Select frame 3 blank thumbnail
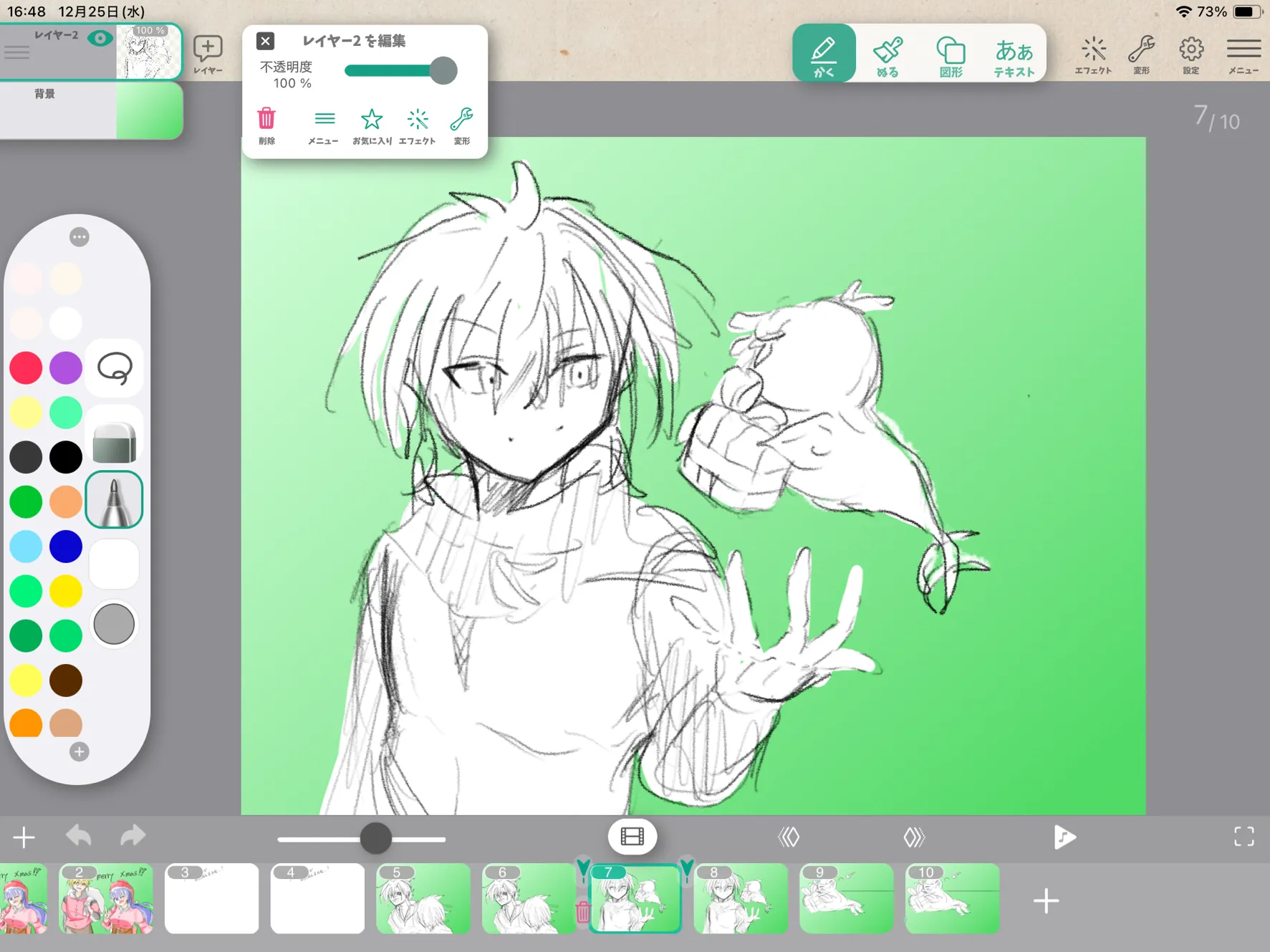 pyautogui.click(x=212, y=899)
